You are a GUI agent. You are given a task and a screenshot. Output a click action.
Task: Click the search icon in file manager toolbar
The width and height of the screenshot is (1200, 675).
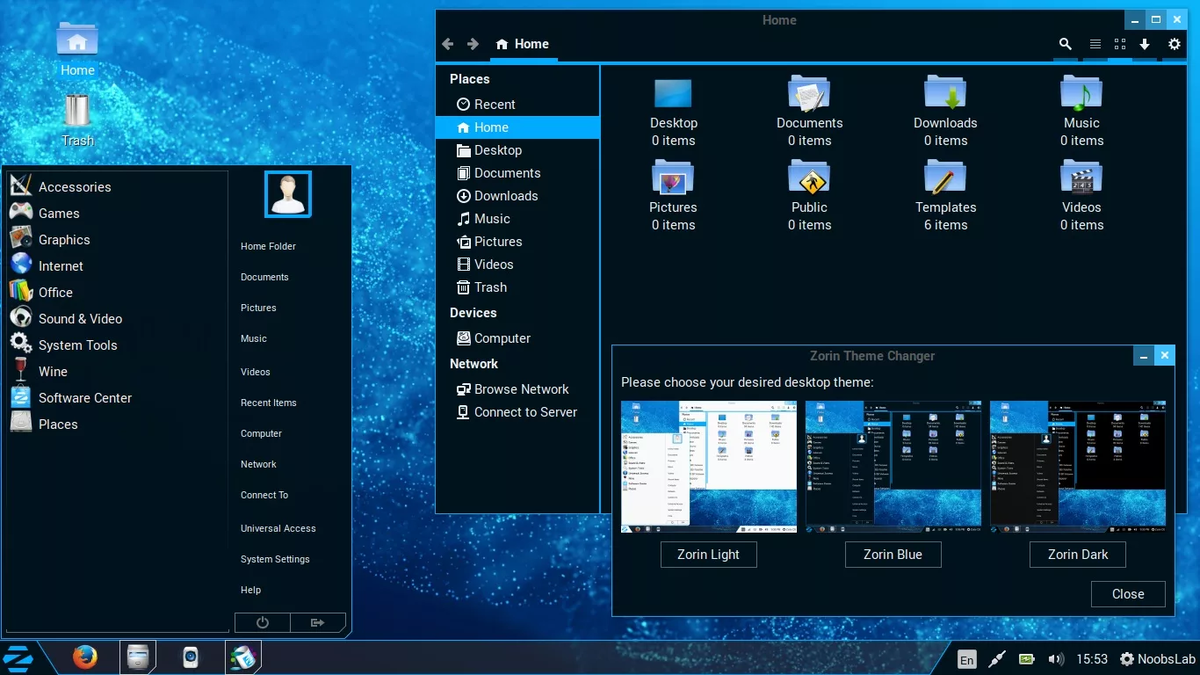[1066, 44]
